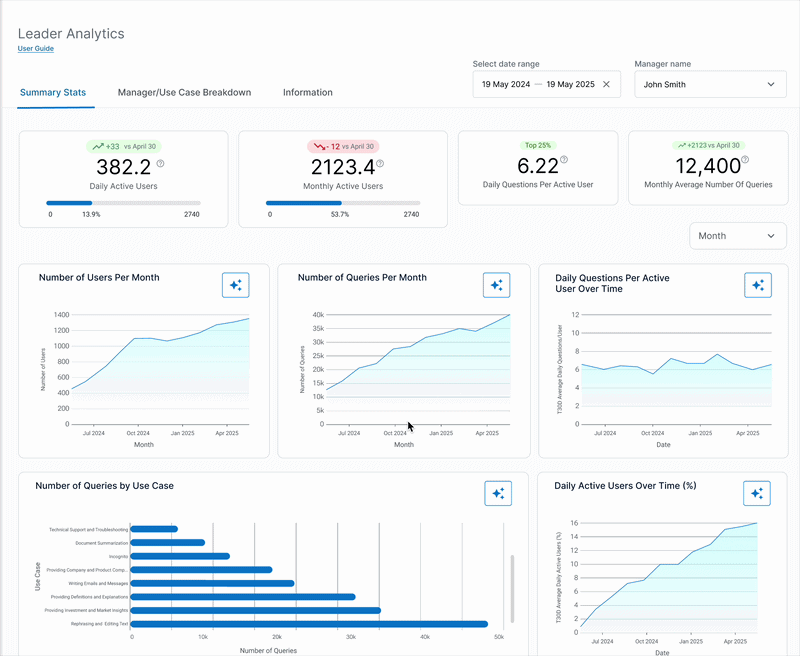Open AI insights for Number of Queries Per Month
The height and width of the screenshot is (656, 800).
pyautogui.click(x=496, y=285)
